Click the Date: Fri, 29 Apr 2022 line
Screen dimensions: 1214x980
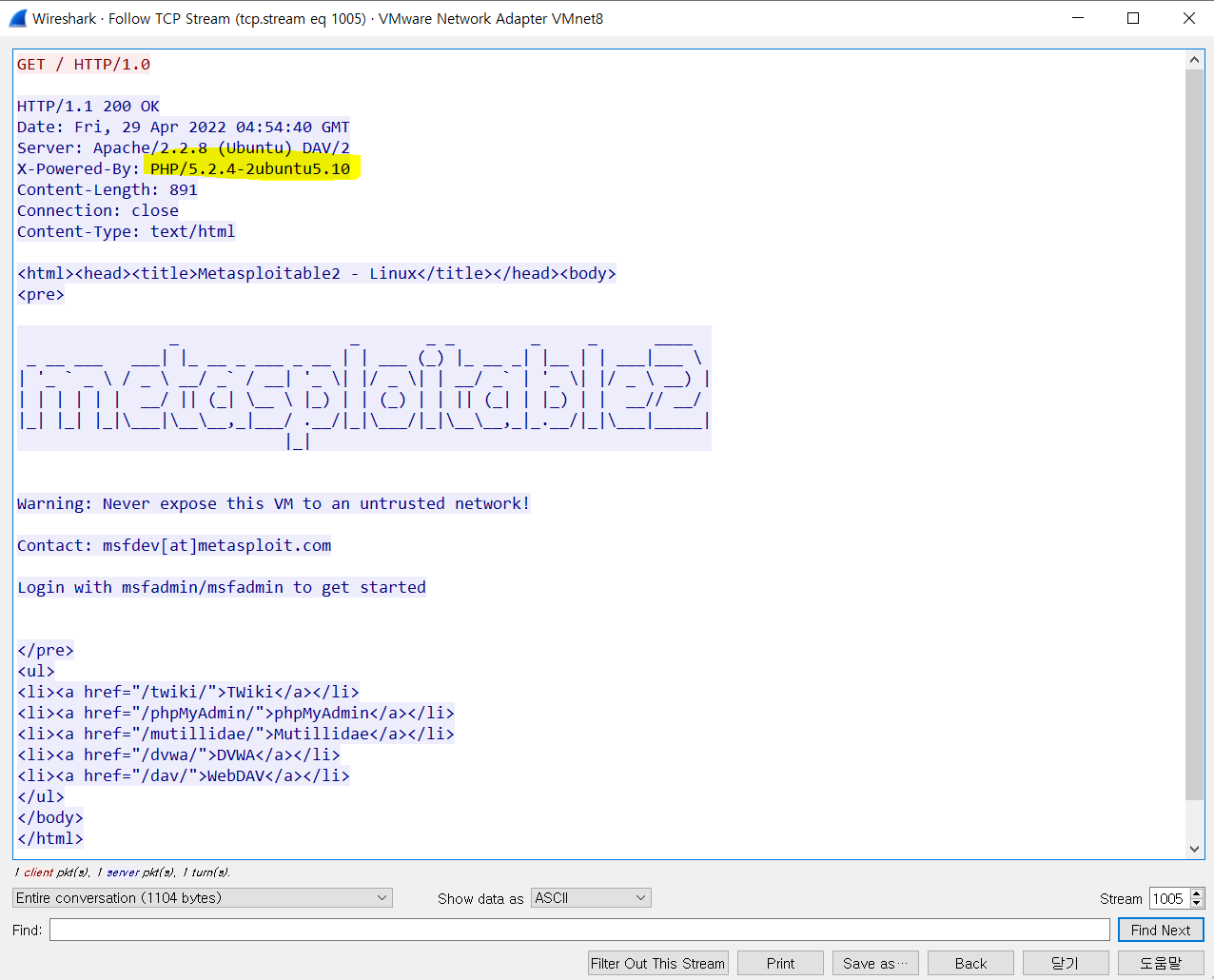(184, 127)
